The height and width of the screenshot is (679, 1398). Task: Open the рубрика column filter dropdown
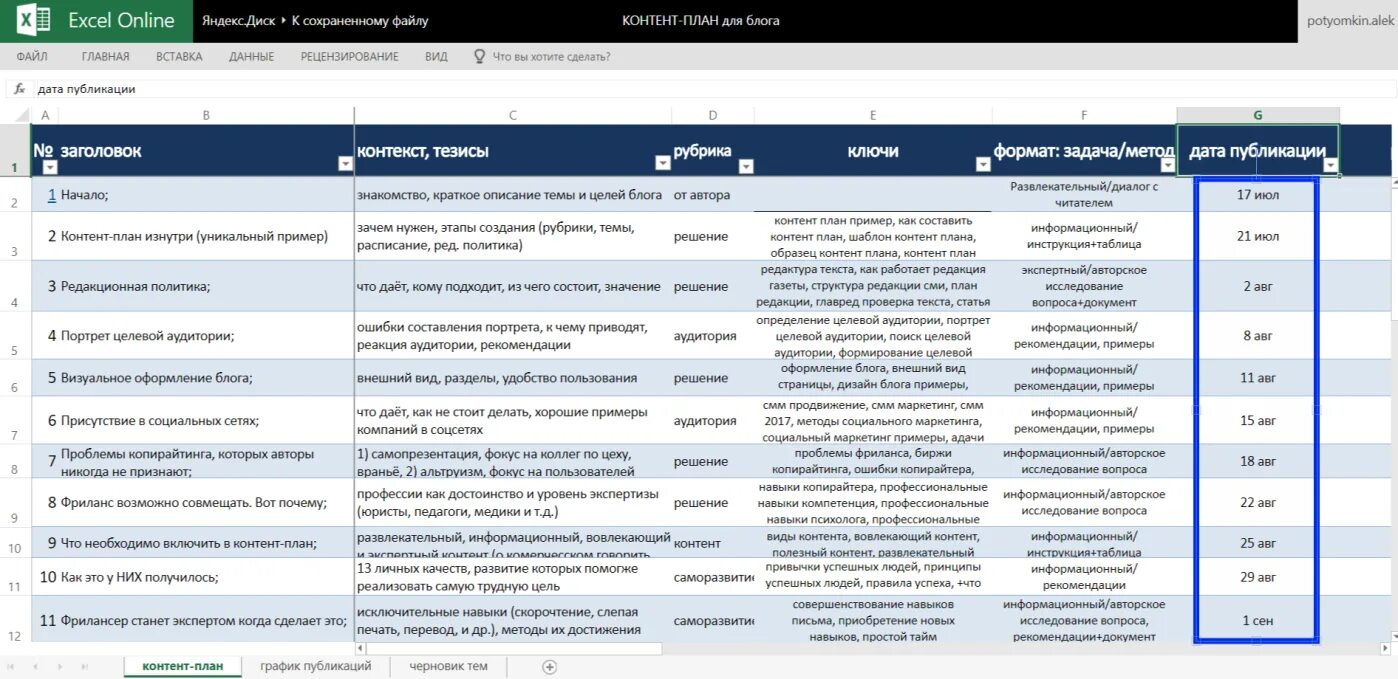coord(746,167)
